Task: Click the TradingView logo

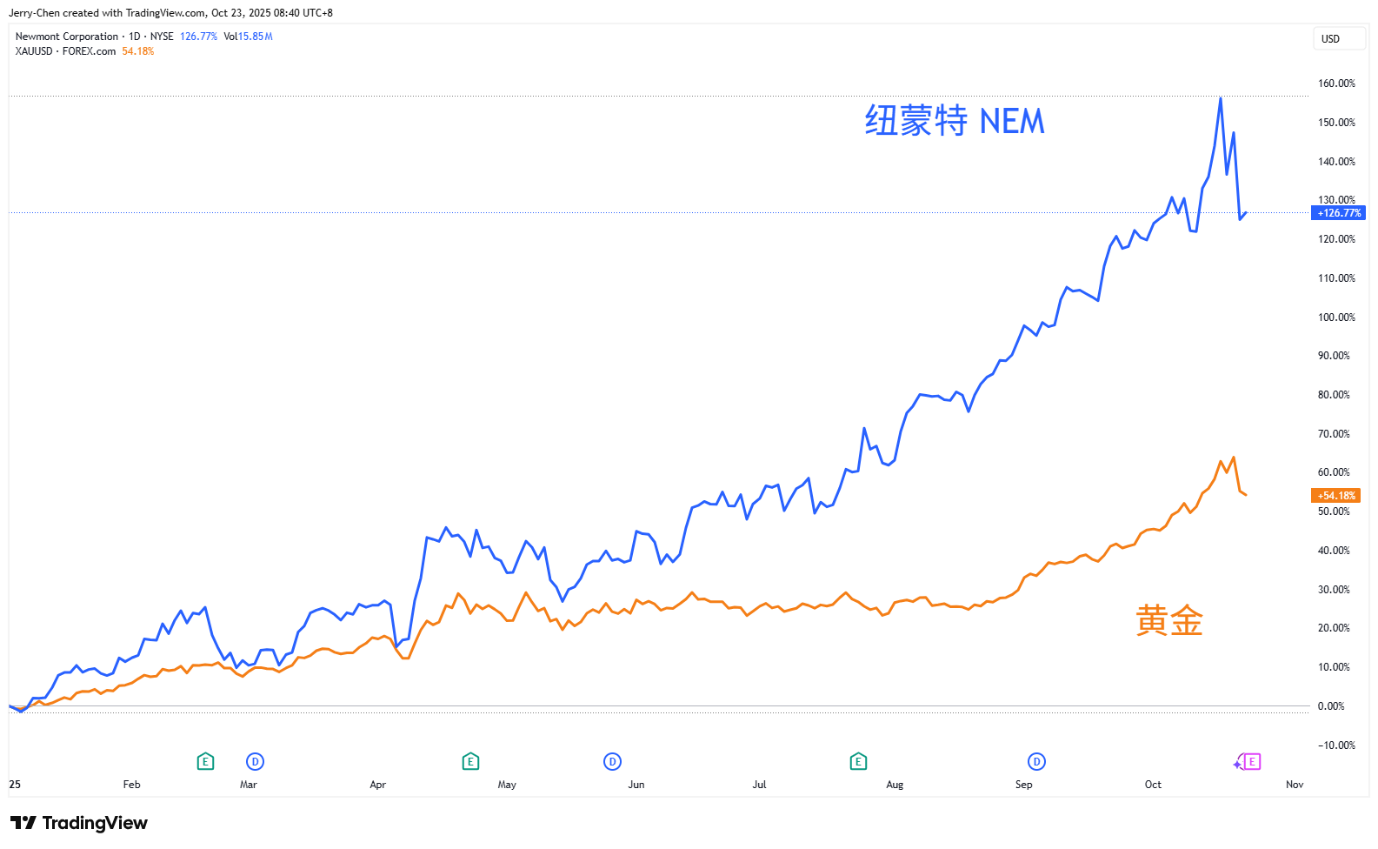Action: coord(79,823)
